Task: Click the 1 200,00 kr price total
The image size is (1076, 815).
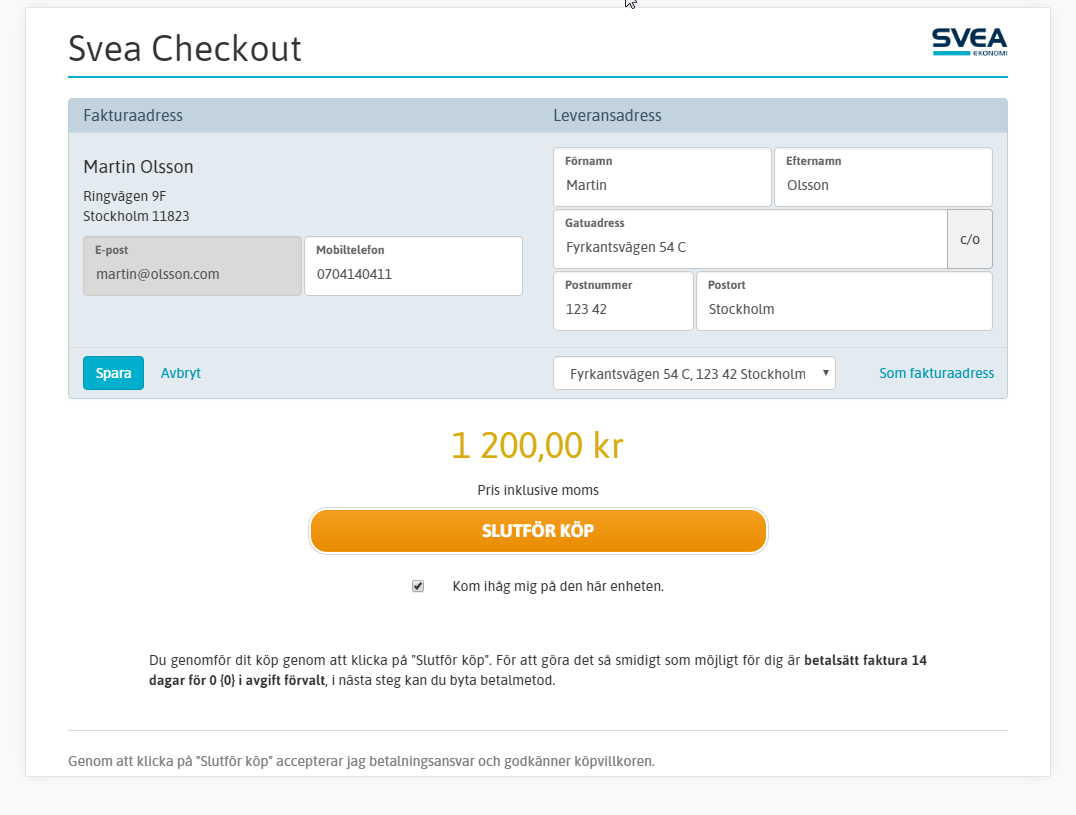Action: point(537,447)
